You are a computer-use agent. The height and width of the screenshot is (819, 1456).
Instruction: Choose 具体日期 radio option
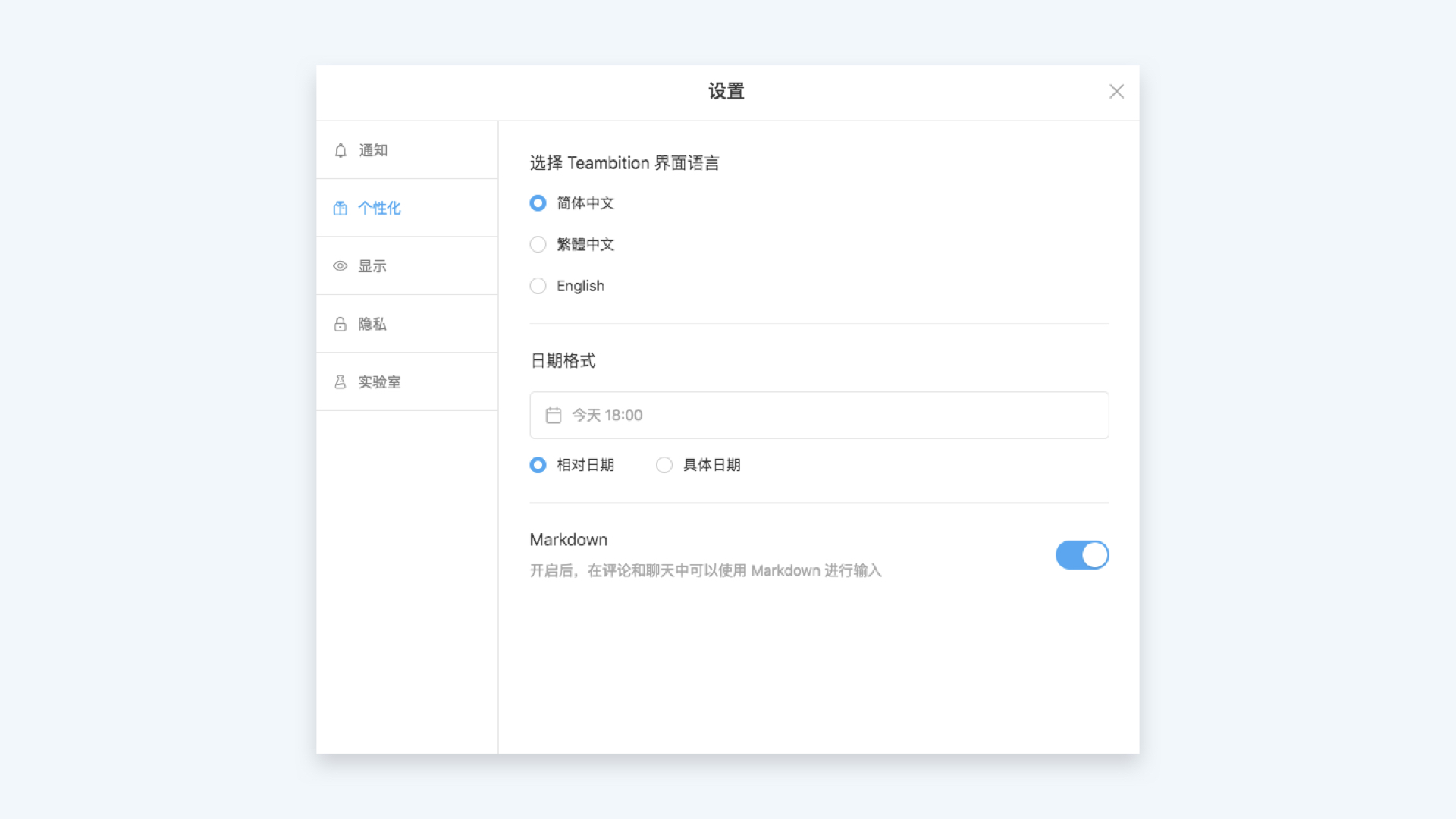click(664, 465)
